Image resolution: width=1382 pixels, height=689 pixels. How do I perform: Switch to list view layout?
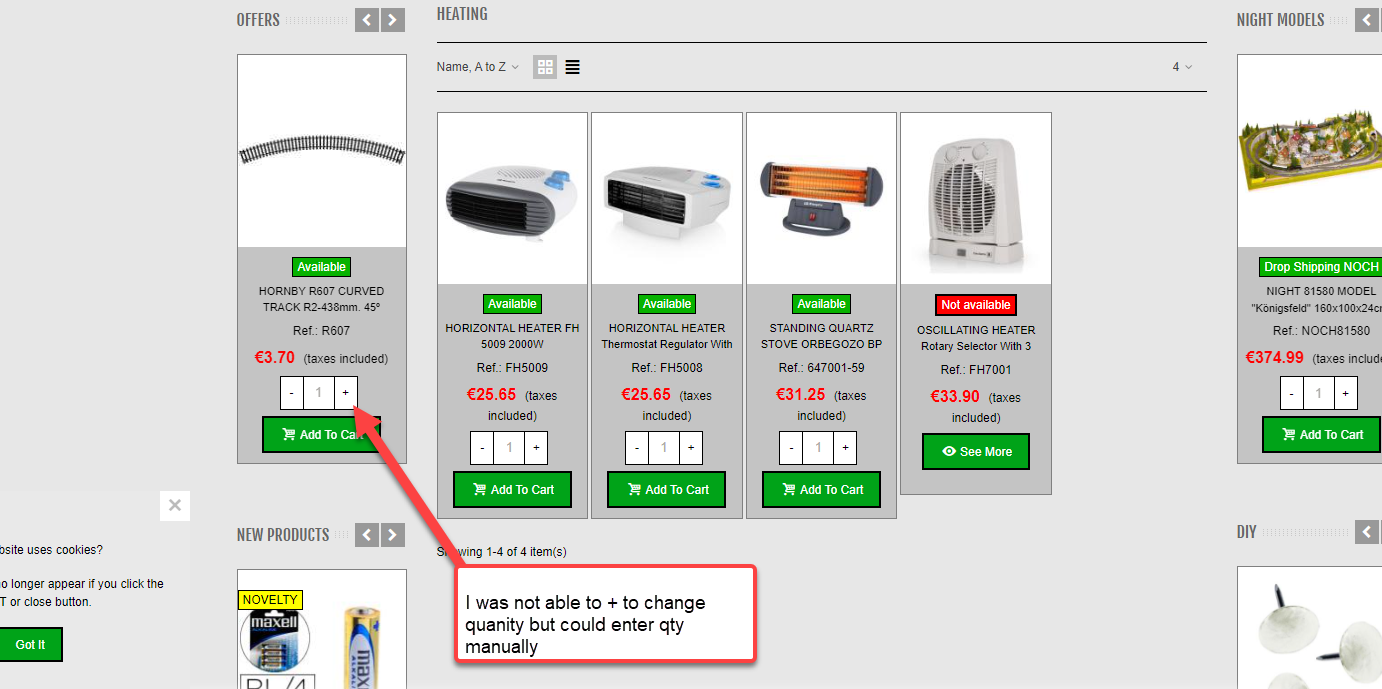tap(572, 67)
